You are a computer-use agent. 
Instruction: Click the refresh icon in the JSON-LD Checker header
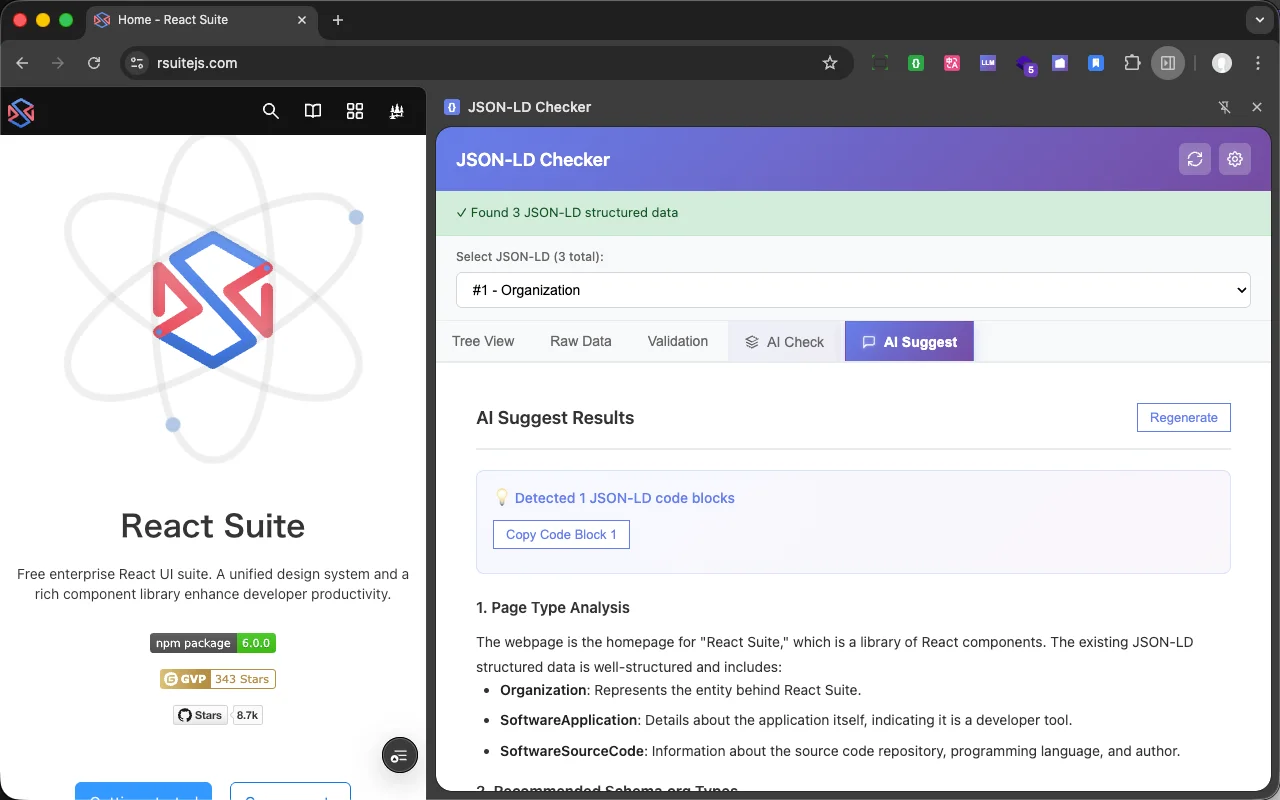[x=1195, y=159]
